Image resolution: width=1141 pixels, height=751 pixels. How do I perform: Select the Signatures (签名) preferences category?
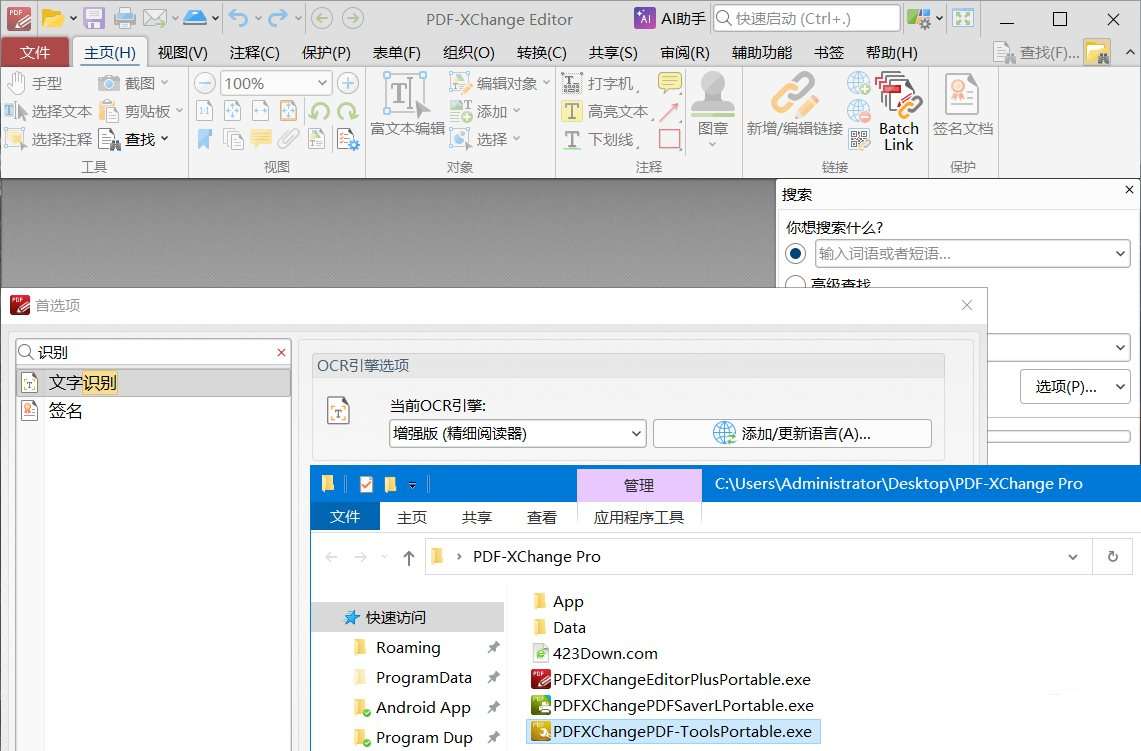[153, 410]
